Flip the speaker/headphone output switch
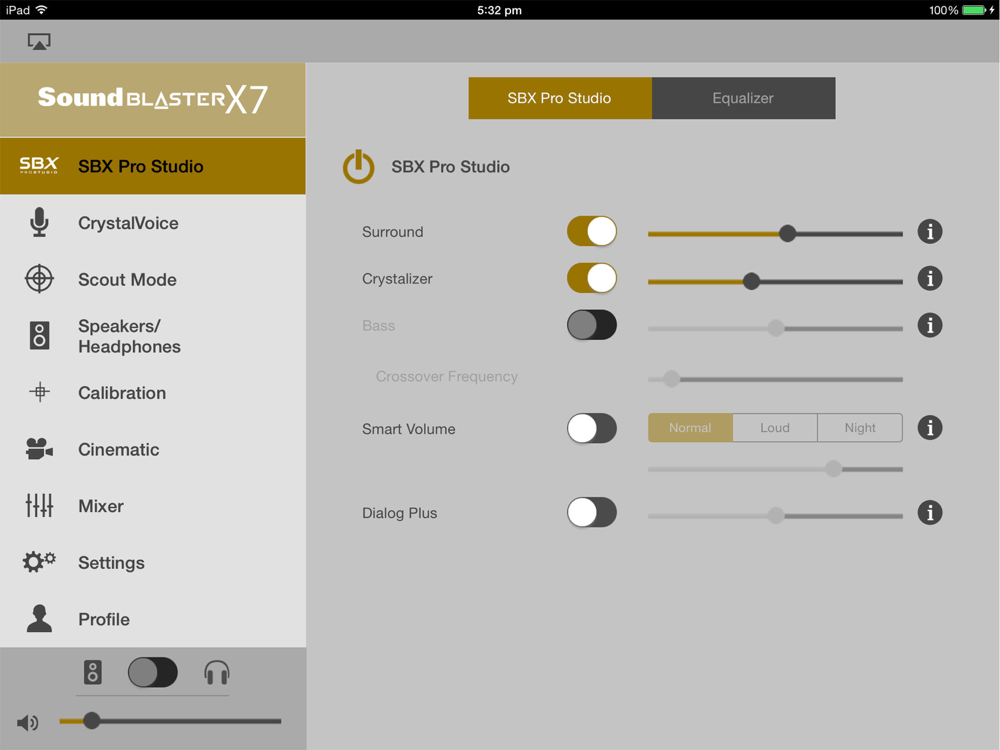 click(x=153, y=672)
